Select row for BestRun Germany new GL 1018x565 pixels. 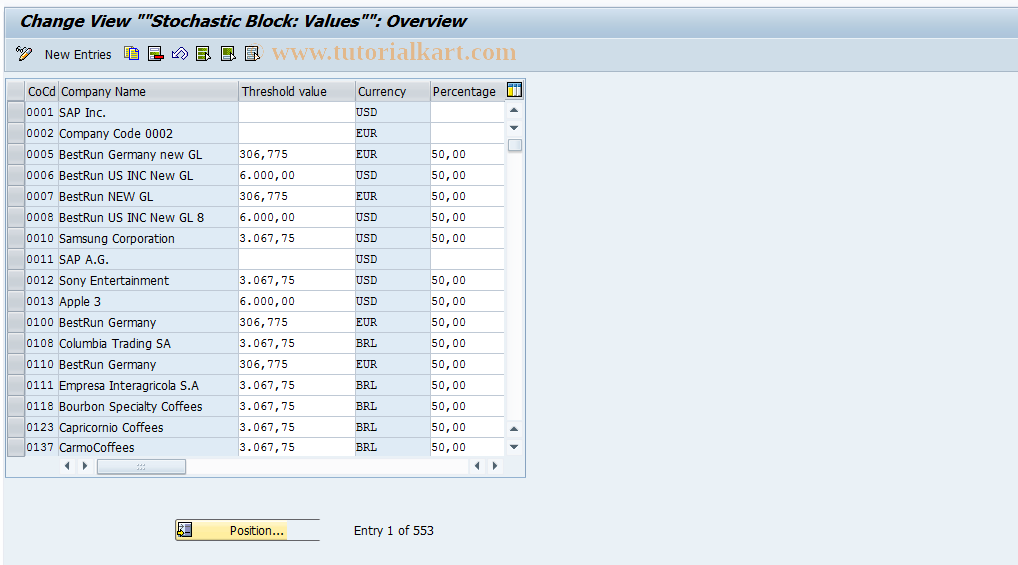16,155
